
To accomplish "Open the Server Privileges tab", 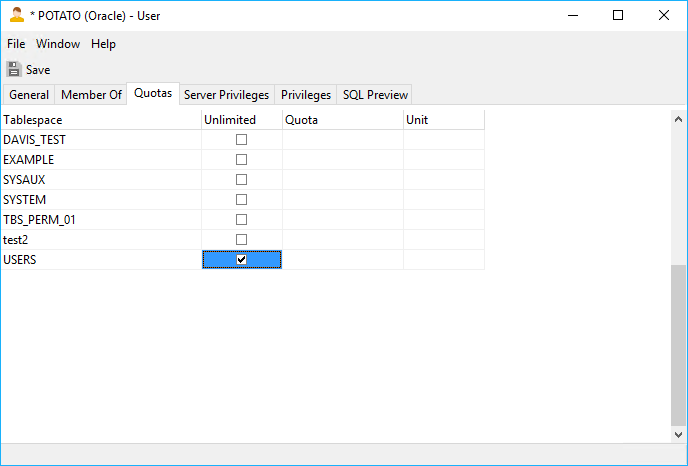I will point(226,95).
